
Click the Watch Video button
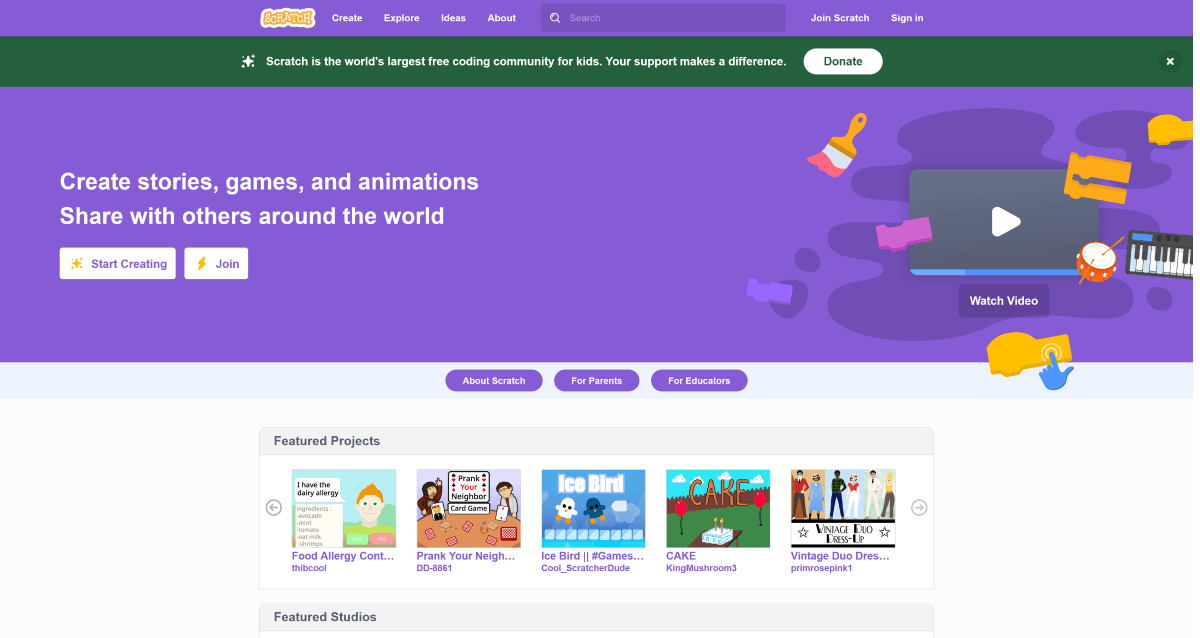click(x=1004, y=301)
